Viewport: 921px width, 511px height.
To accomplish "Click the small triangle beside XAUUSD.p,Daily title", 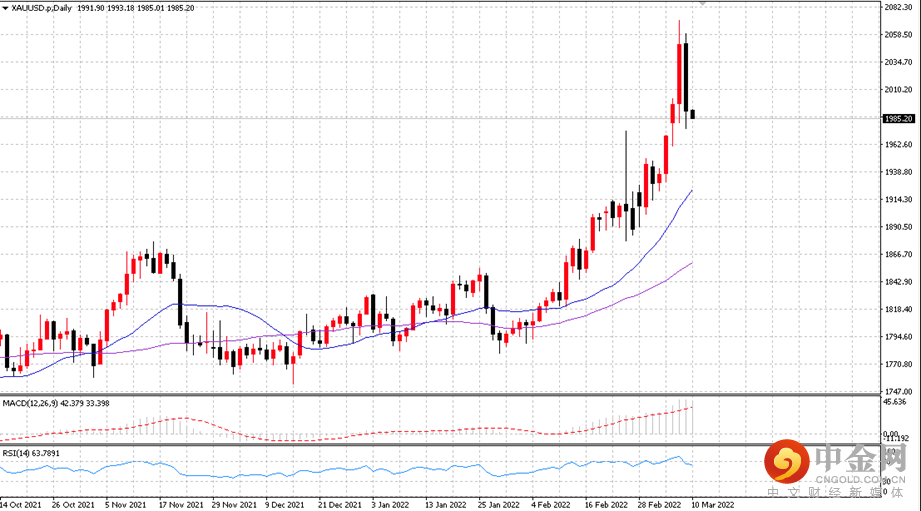I will [5, 8].
